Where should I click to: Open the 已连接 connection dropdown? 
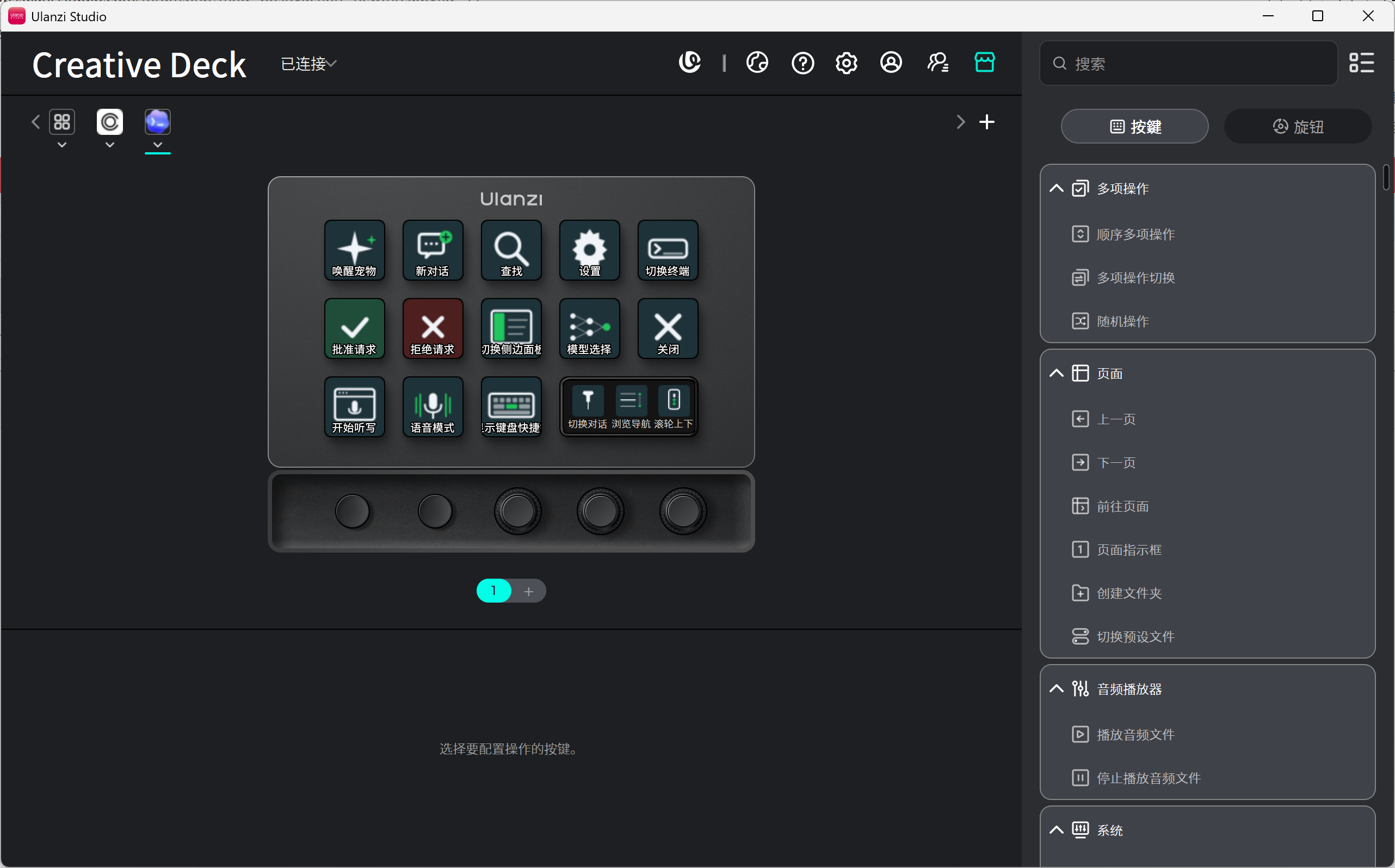(308, 64)
